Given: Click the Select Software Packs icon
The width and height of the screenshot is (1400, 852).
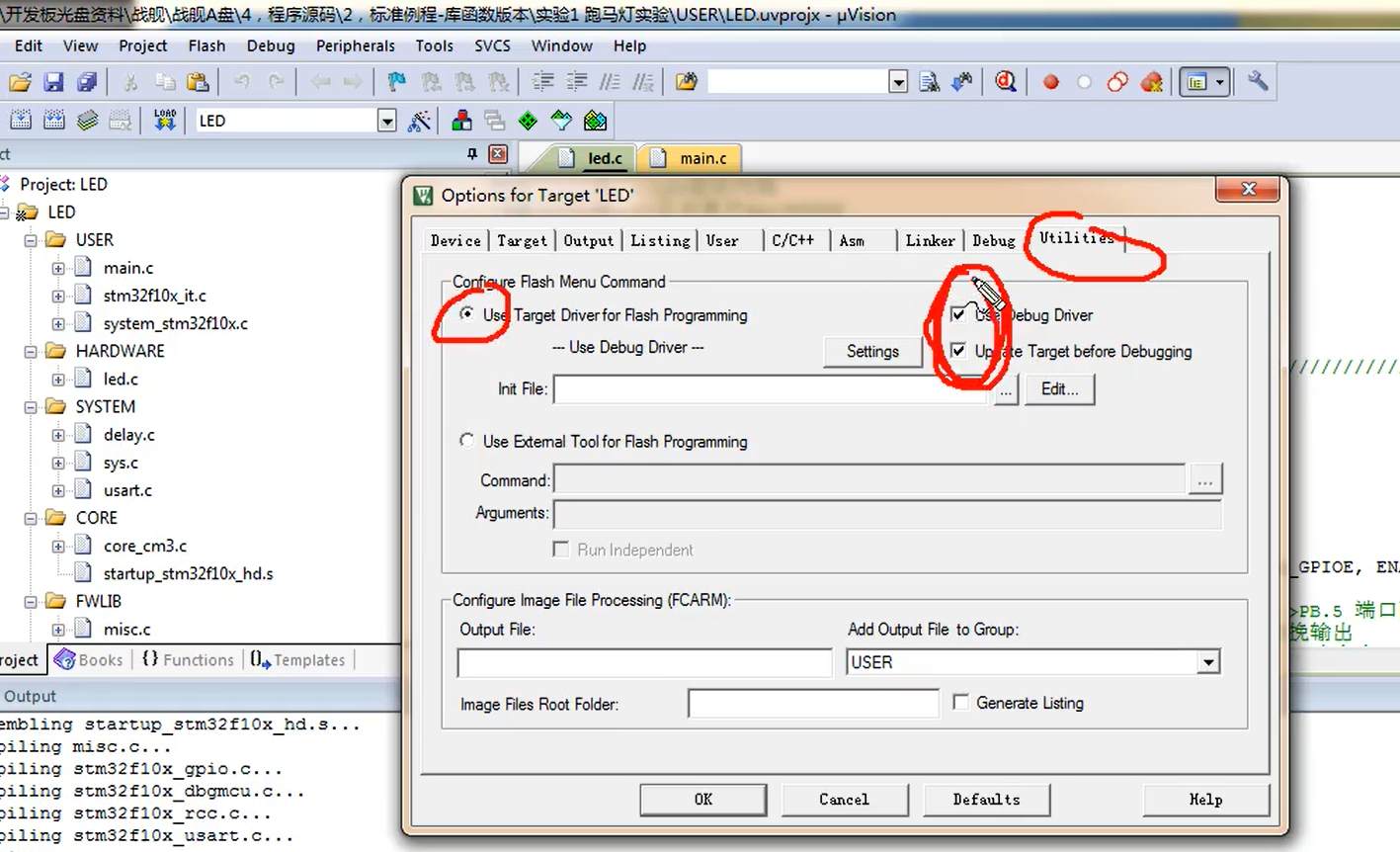Looking at the screenshot, I should coord(561,121).
